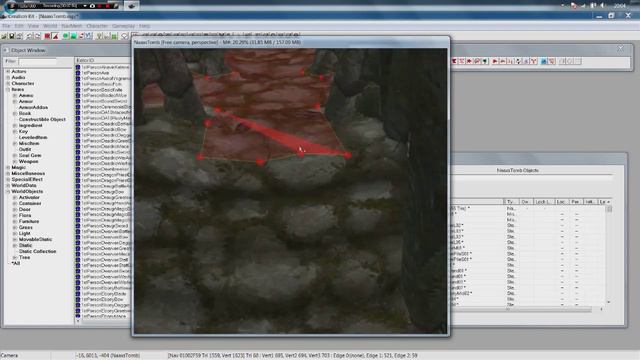Click the NaasTomb render window title bar
Screen dimensions: 640x360
pyautogui.click(x=291, y=42)
